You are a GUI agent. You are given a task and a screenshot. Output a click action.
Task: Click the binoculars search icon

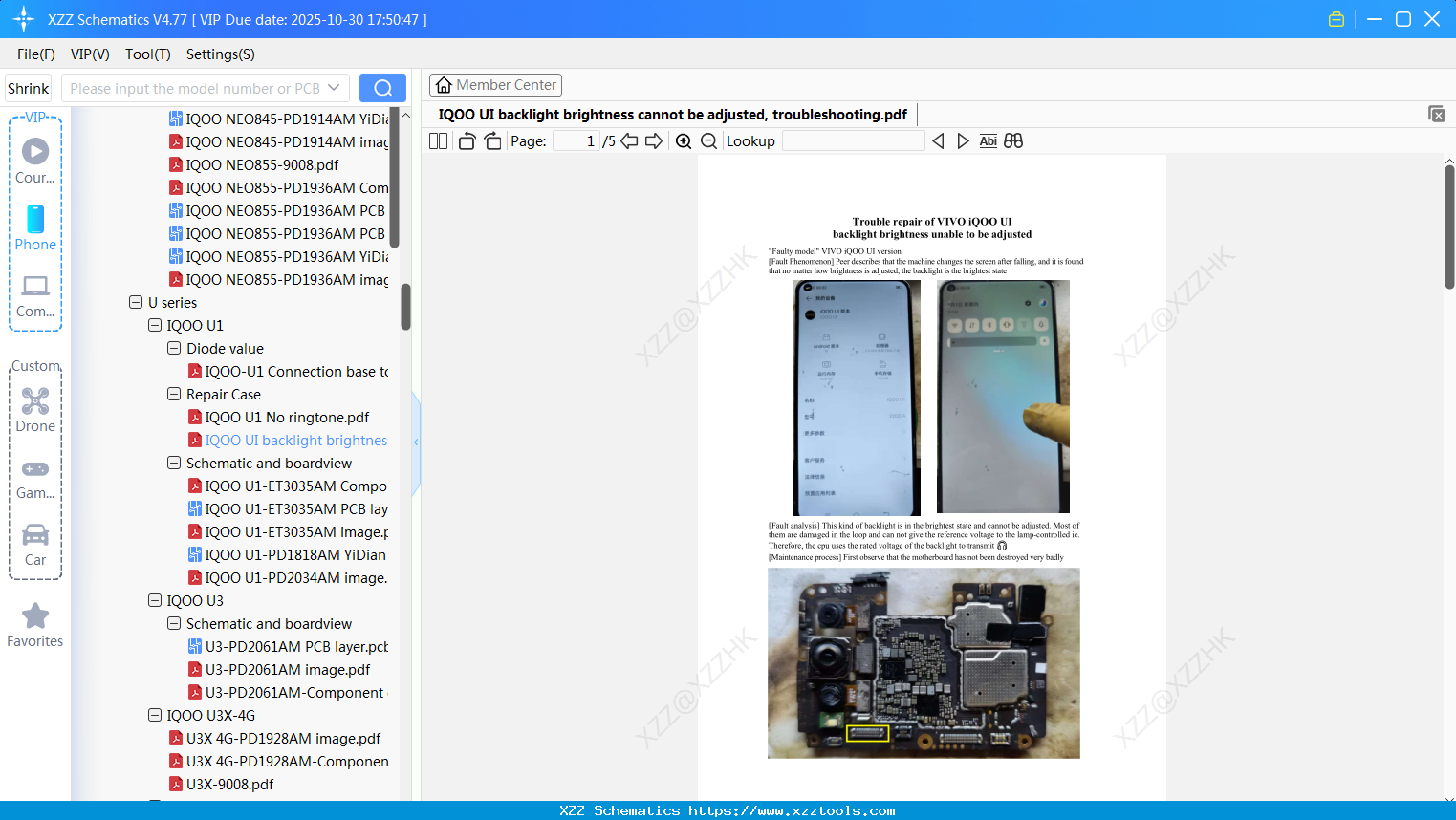coord(1013,141)
